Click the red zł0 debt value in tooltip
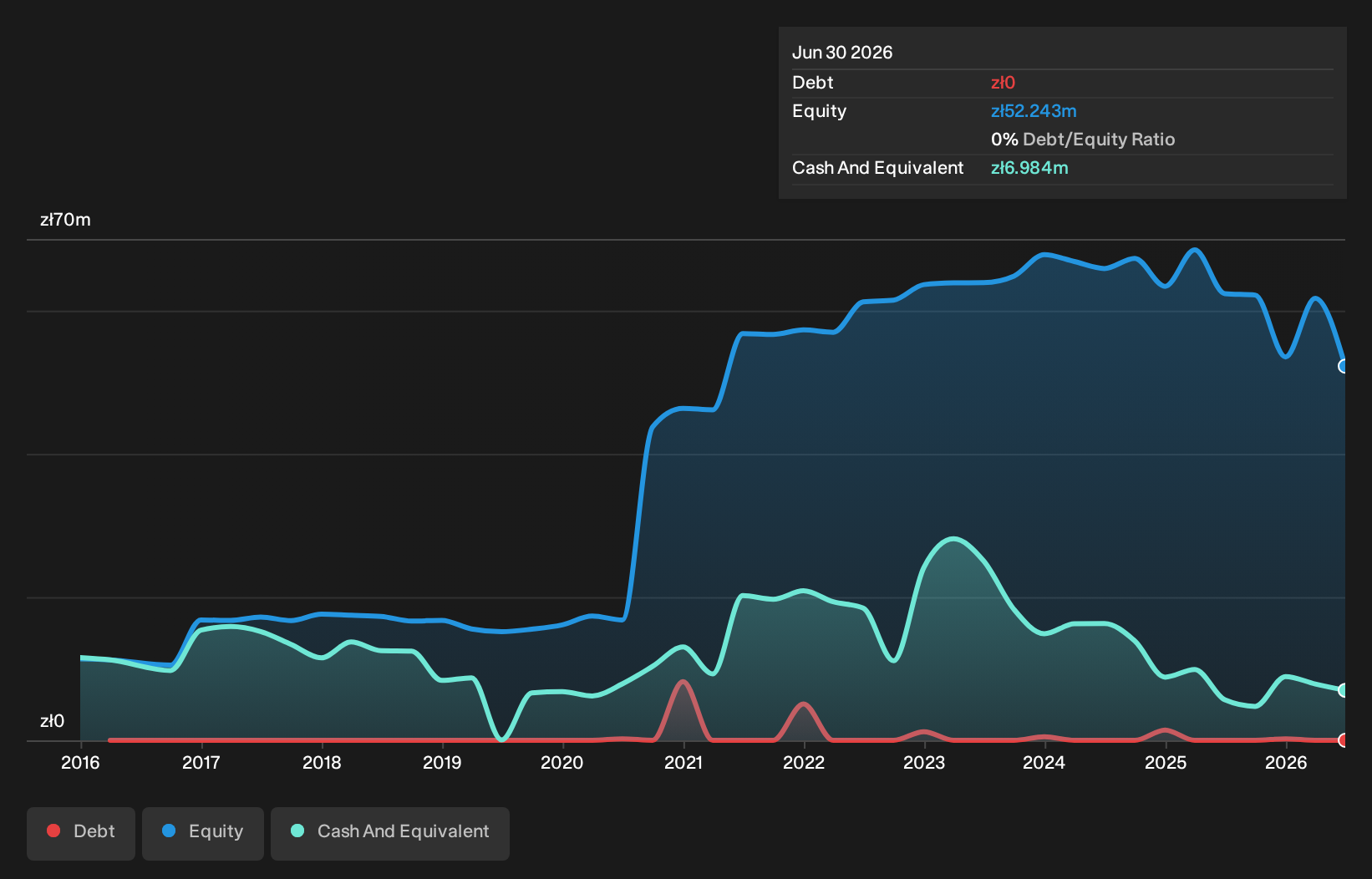The width and height of the screenshot is (1372, 879). (x=1003, y=83)
